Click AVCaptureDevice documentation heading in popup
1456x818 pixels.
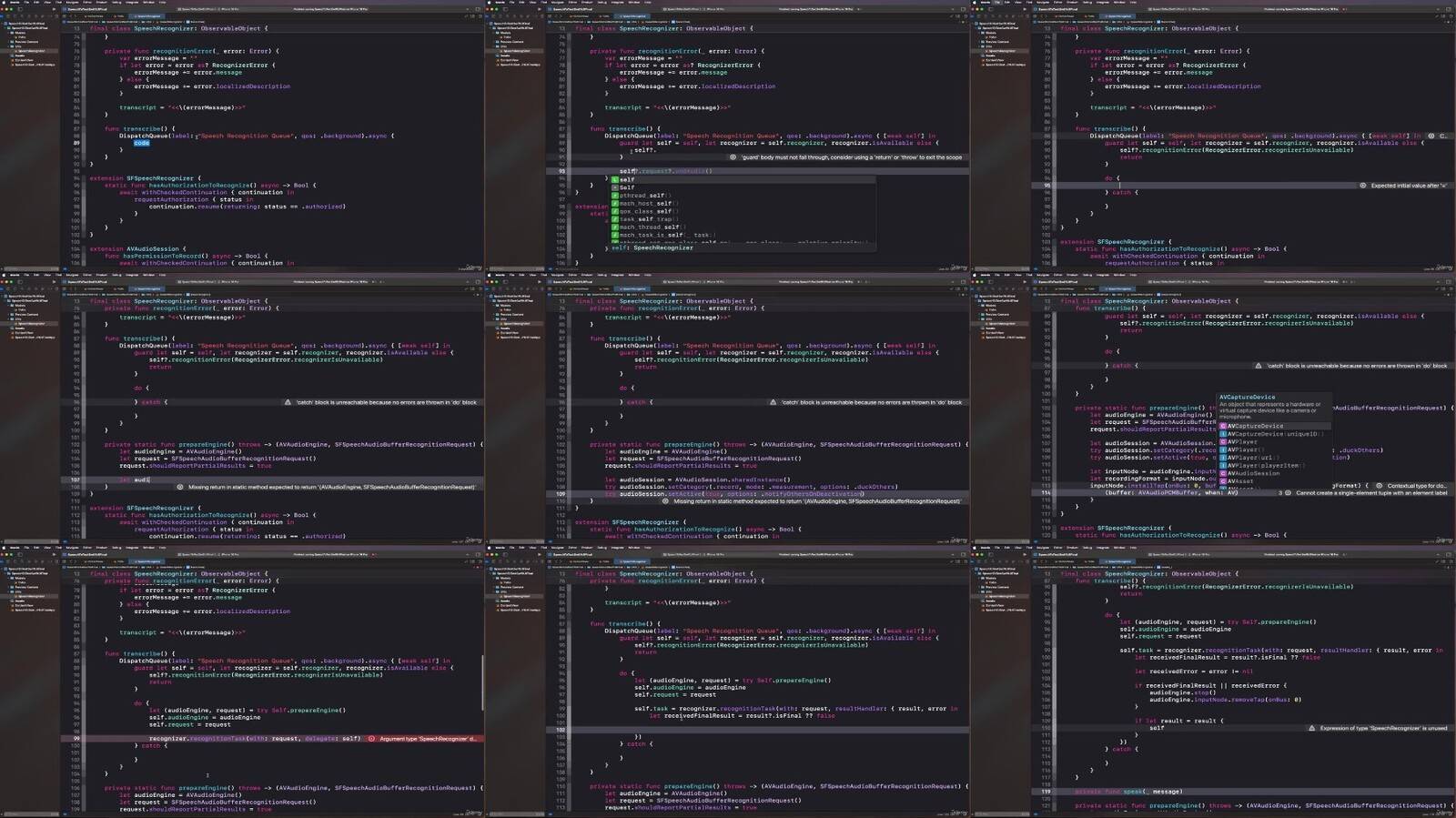[1248, 398]
